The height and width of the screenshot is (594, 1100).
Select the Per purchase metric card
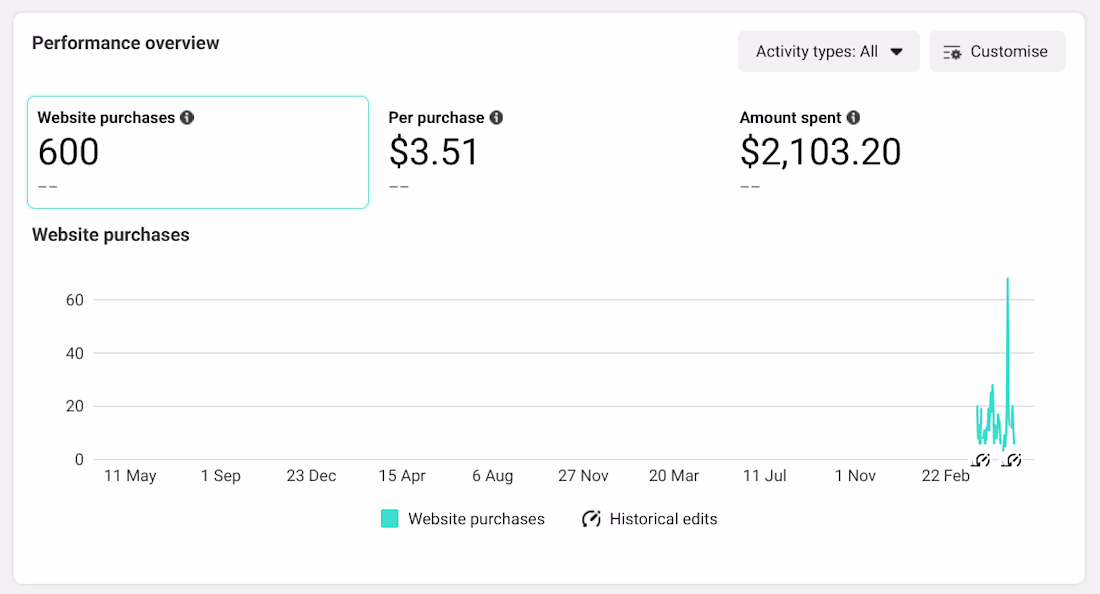(549, 152)
